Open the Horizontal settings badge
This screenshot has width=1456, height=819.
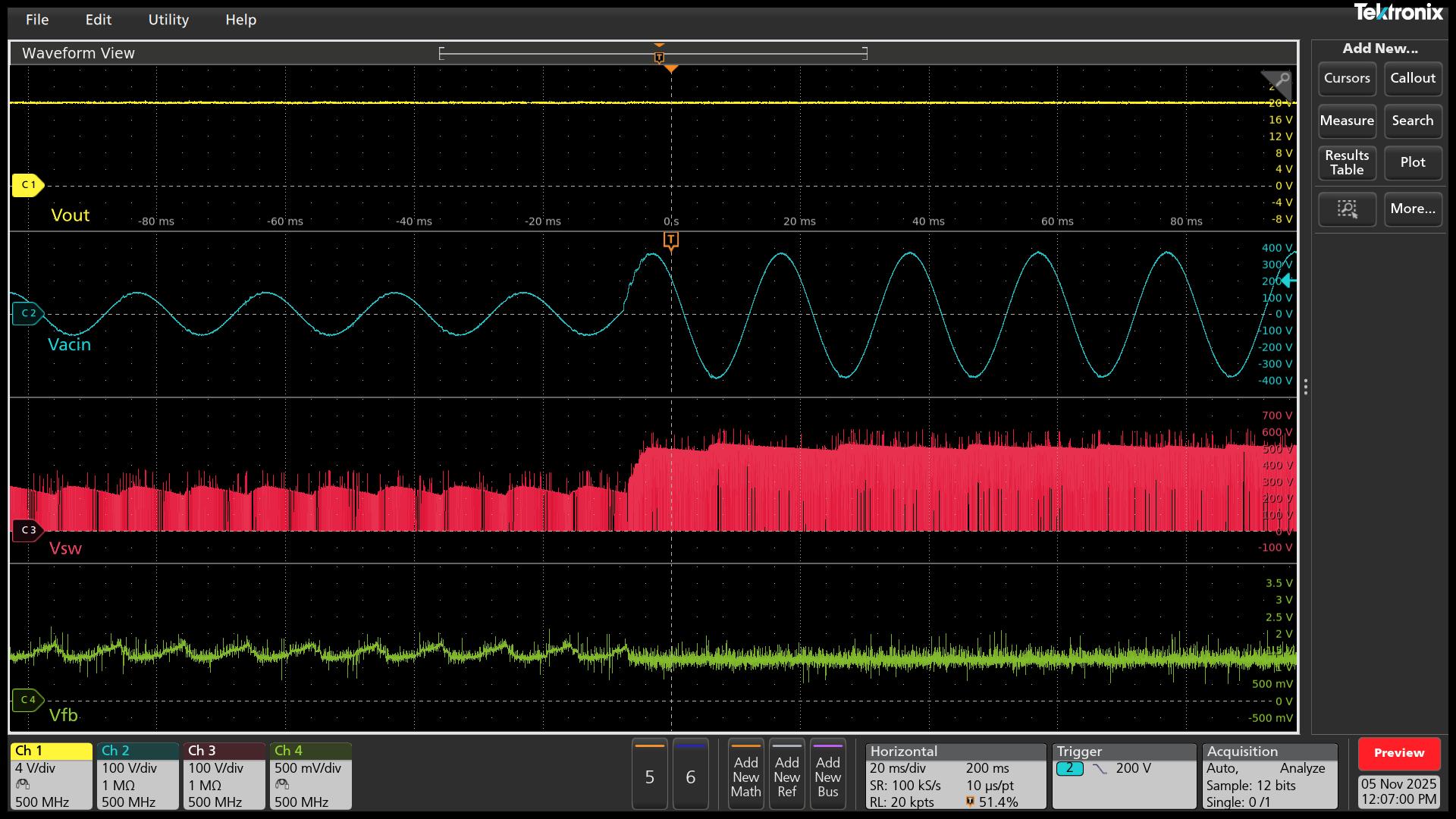pyautogui.click(x=955, y=776)
